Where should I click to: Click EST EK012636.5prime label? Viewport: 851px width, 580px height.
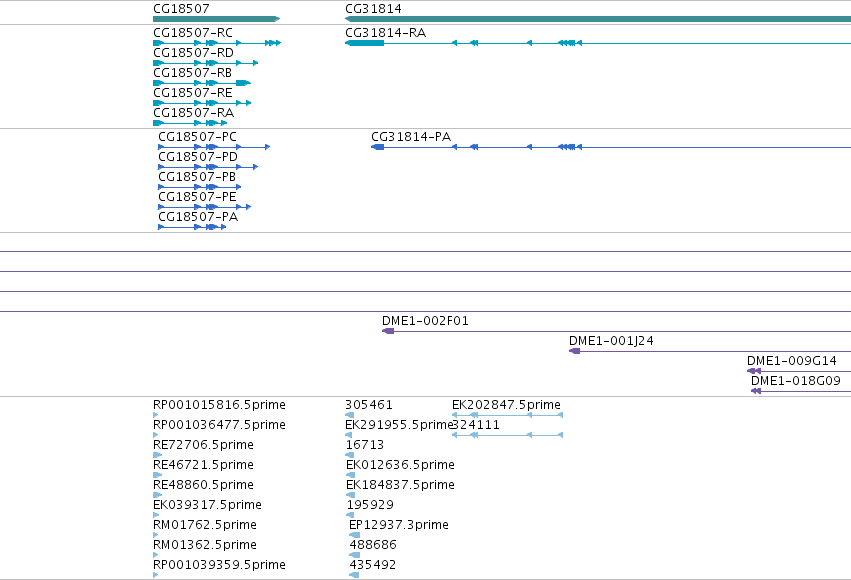point(400,465)
